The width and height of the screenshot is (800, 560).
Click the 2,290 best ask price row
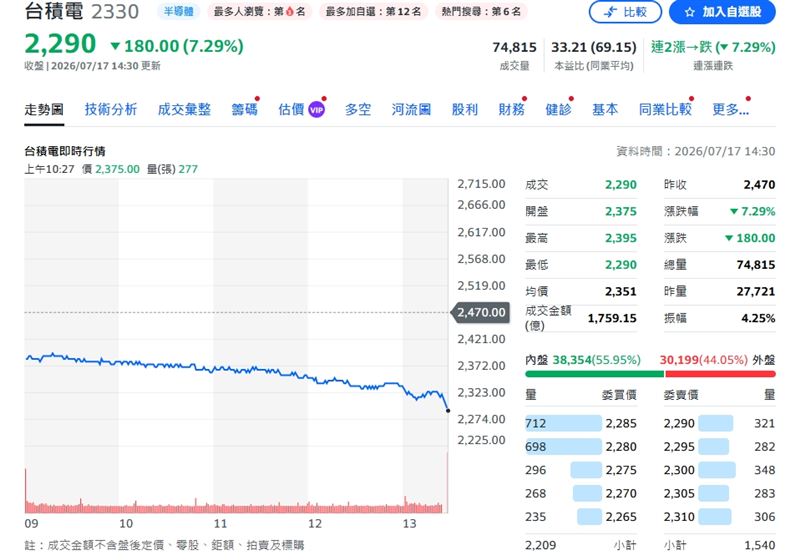point(719,423)
